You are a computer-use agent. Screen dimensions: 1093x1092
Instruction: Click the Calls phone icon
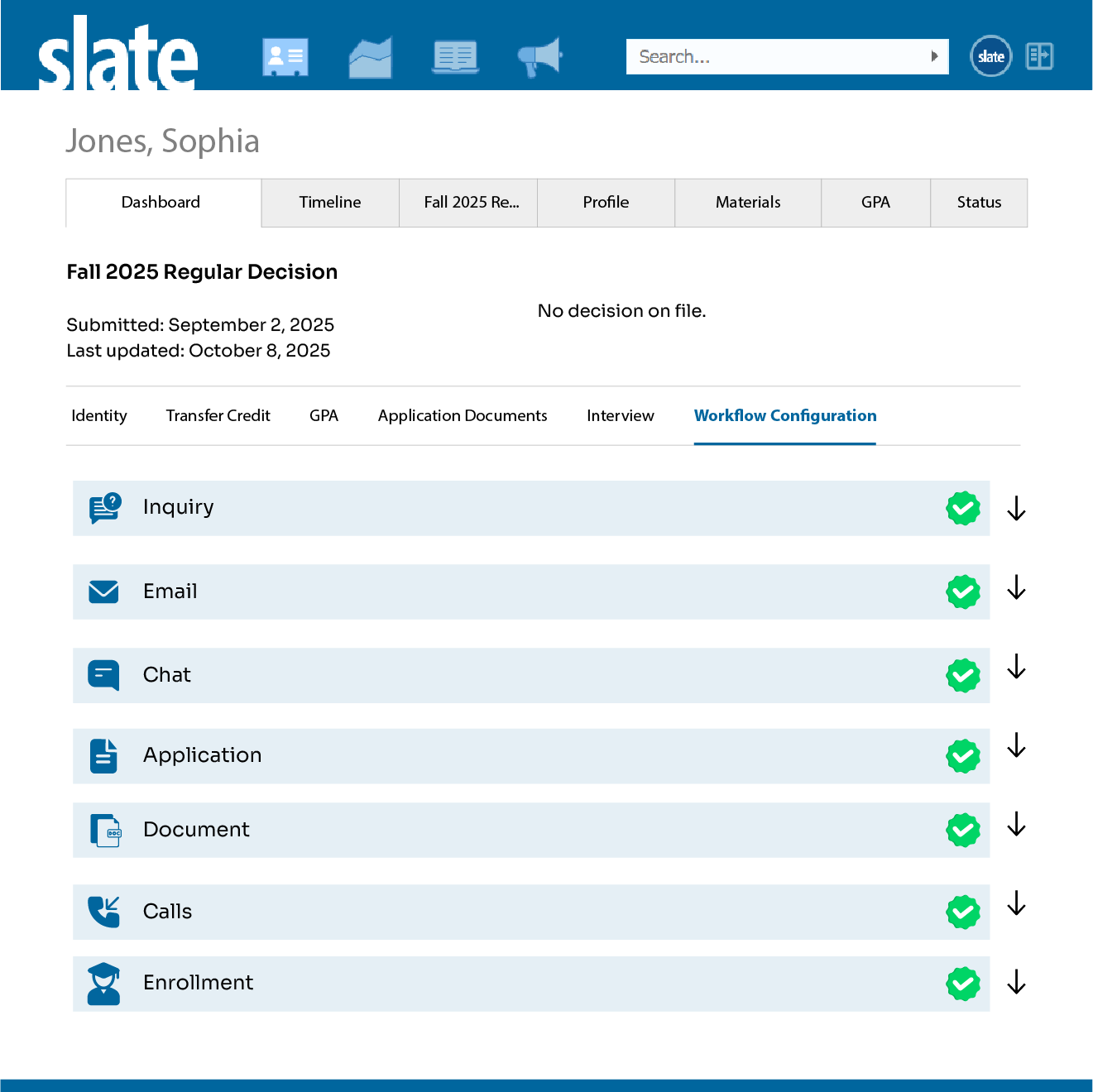point(104,912)
